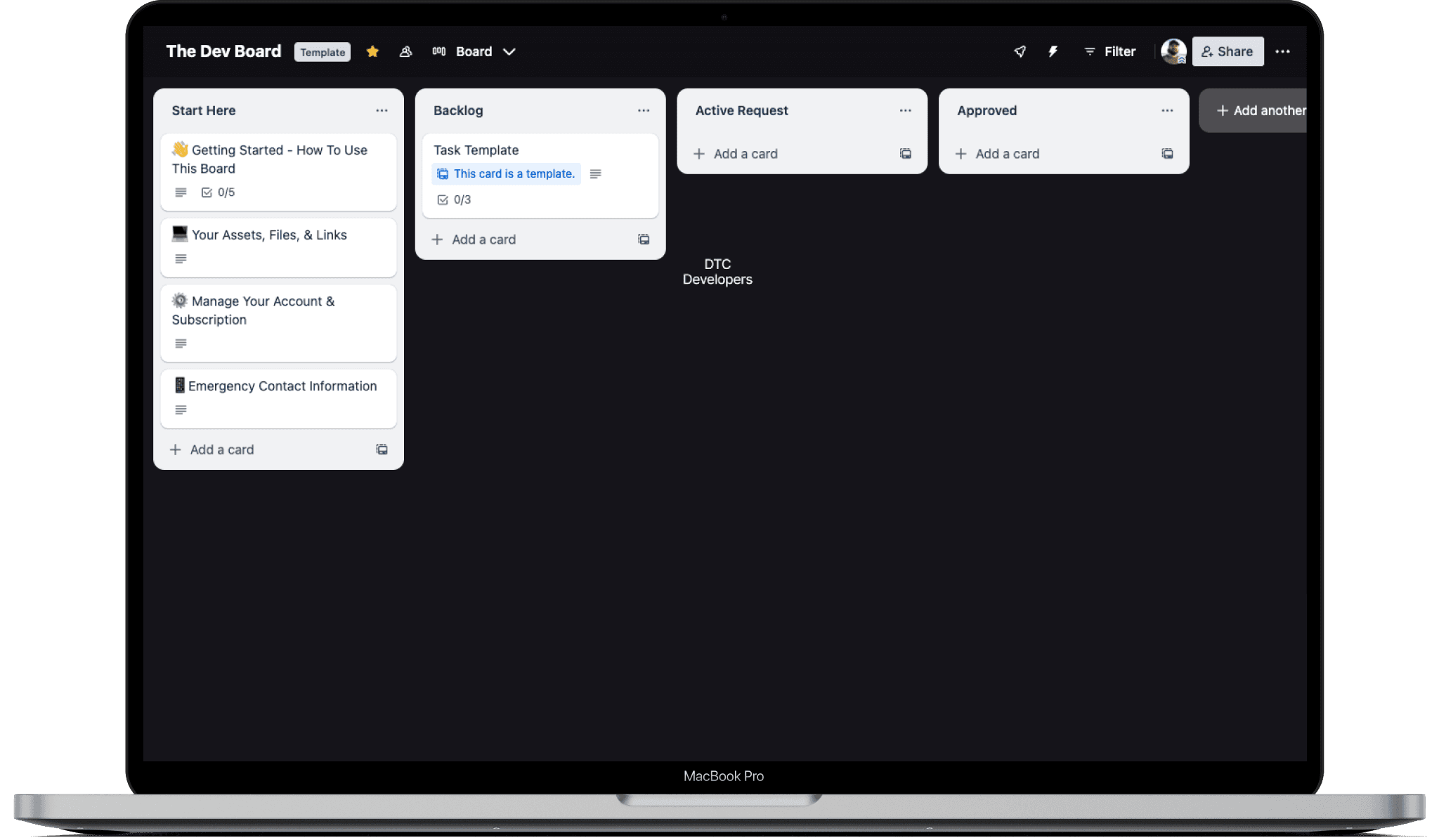Click the Active Request list title
Image resolution: width=1439 pixels, height=840 pixels.
[x=741, y=110]
